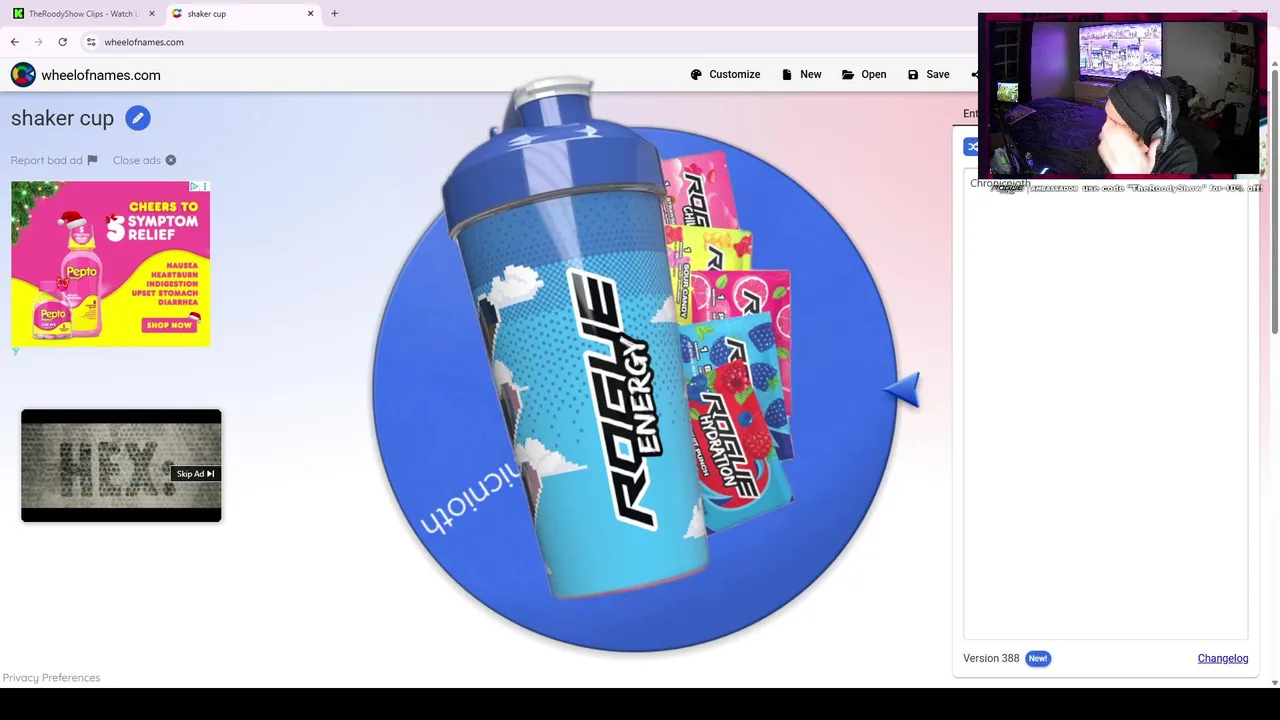Spin the blue wheel
Screen dimensions: 1280x720
[x=635, y=390]
